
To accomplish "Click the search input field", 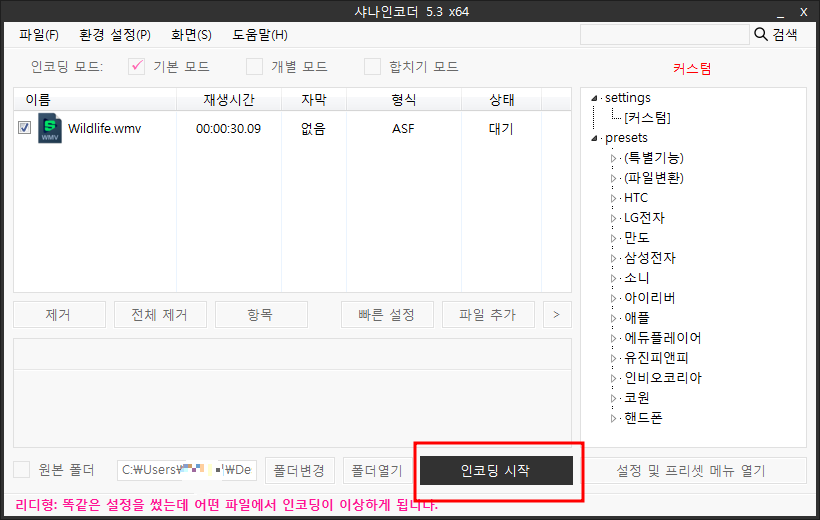I will coord(665,35).
